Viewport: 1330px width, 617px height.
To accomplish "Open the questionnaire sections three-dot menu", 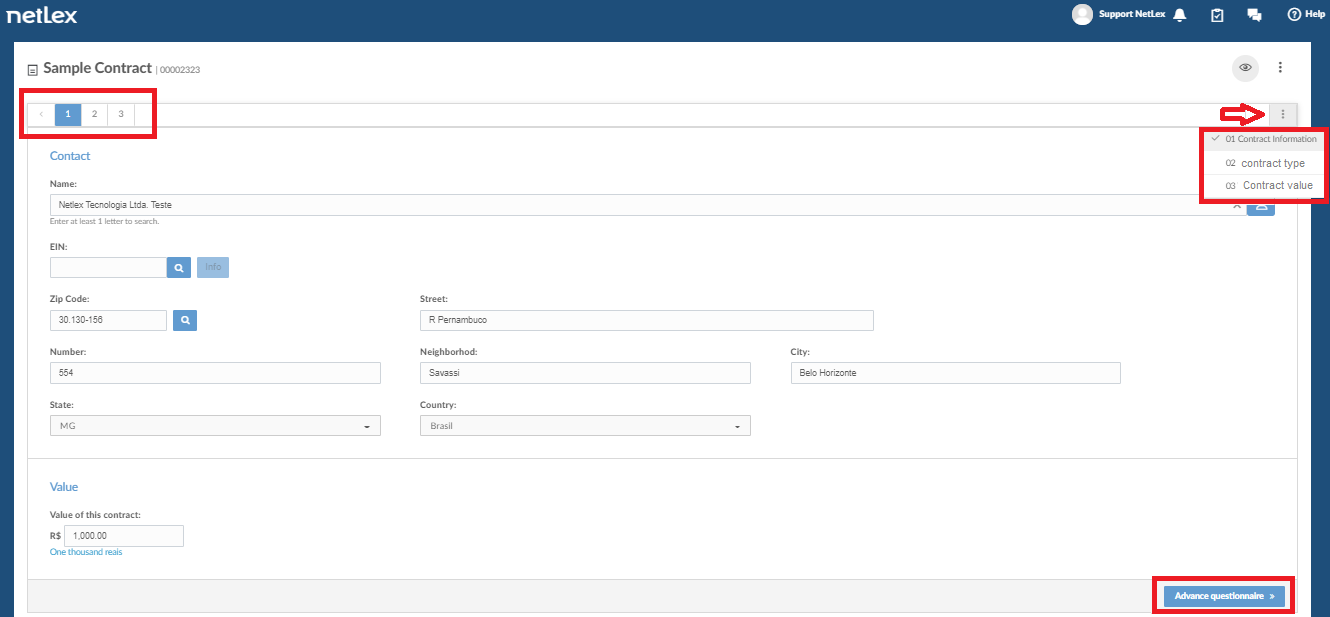I will [x=1283, y=114].
